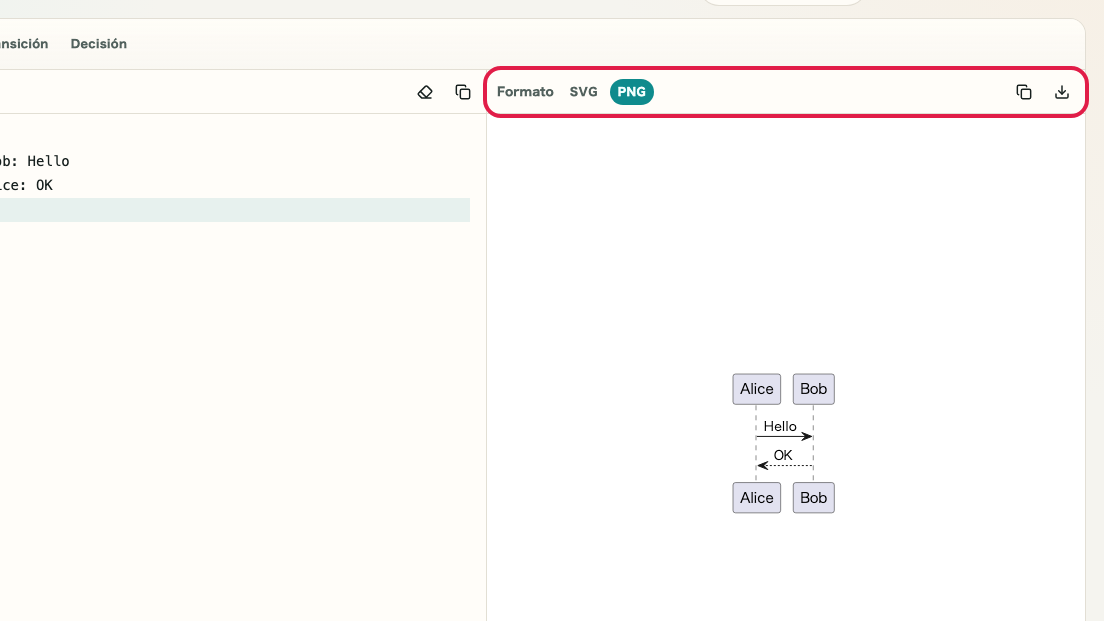
Task: Copy the rendered diagram image
Action: (x=1024, y=92)
